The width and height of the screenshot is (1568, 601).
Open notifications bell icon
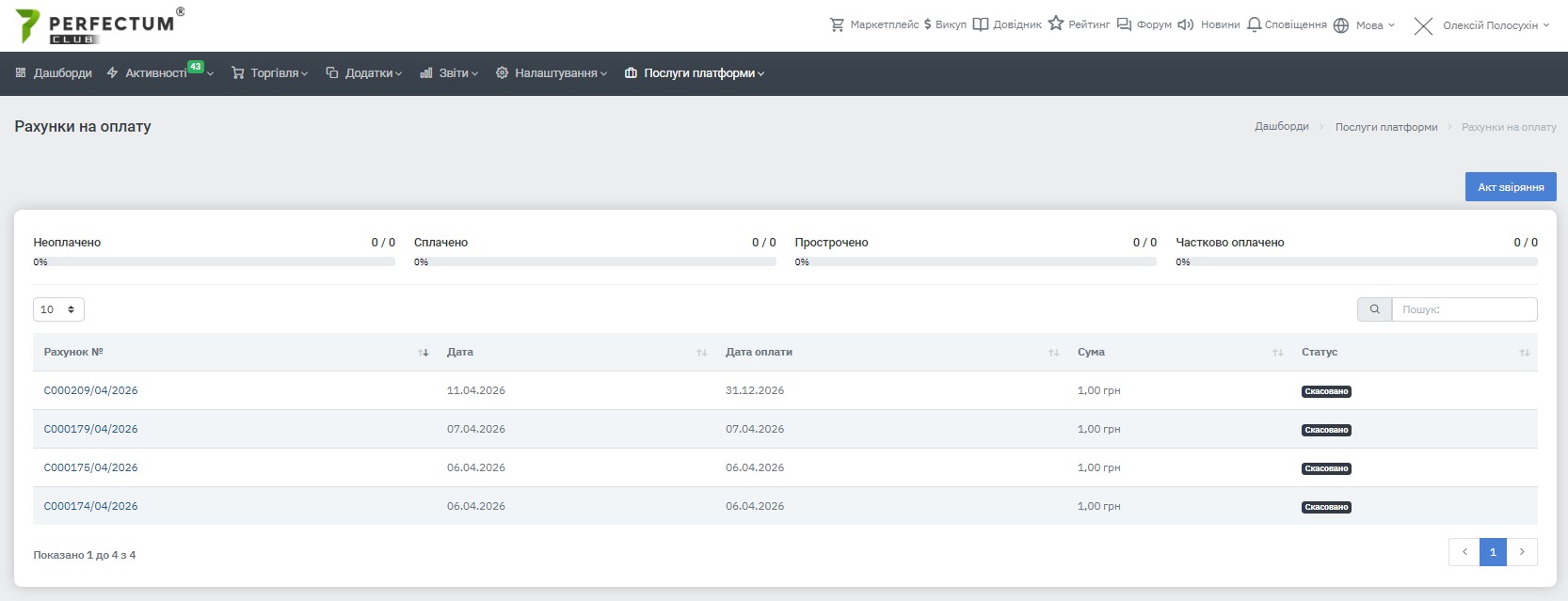tap(1254, 24)
